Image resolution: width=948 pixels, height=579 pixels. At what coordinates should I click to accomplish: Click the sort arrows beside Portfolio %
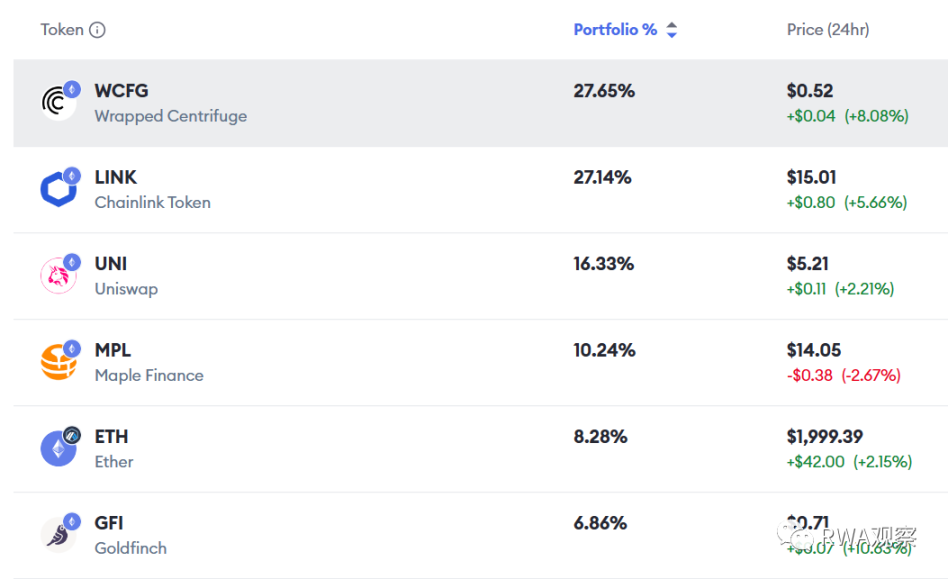tap(672, 30)
